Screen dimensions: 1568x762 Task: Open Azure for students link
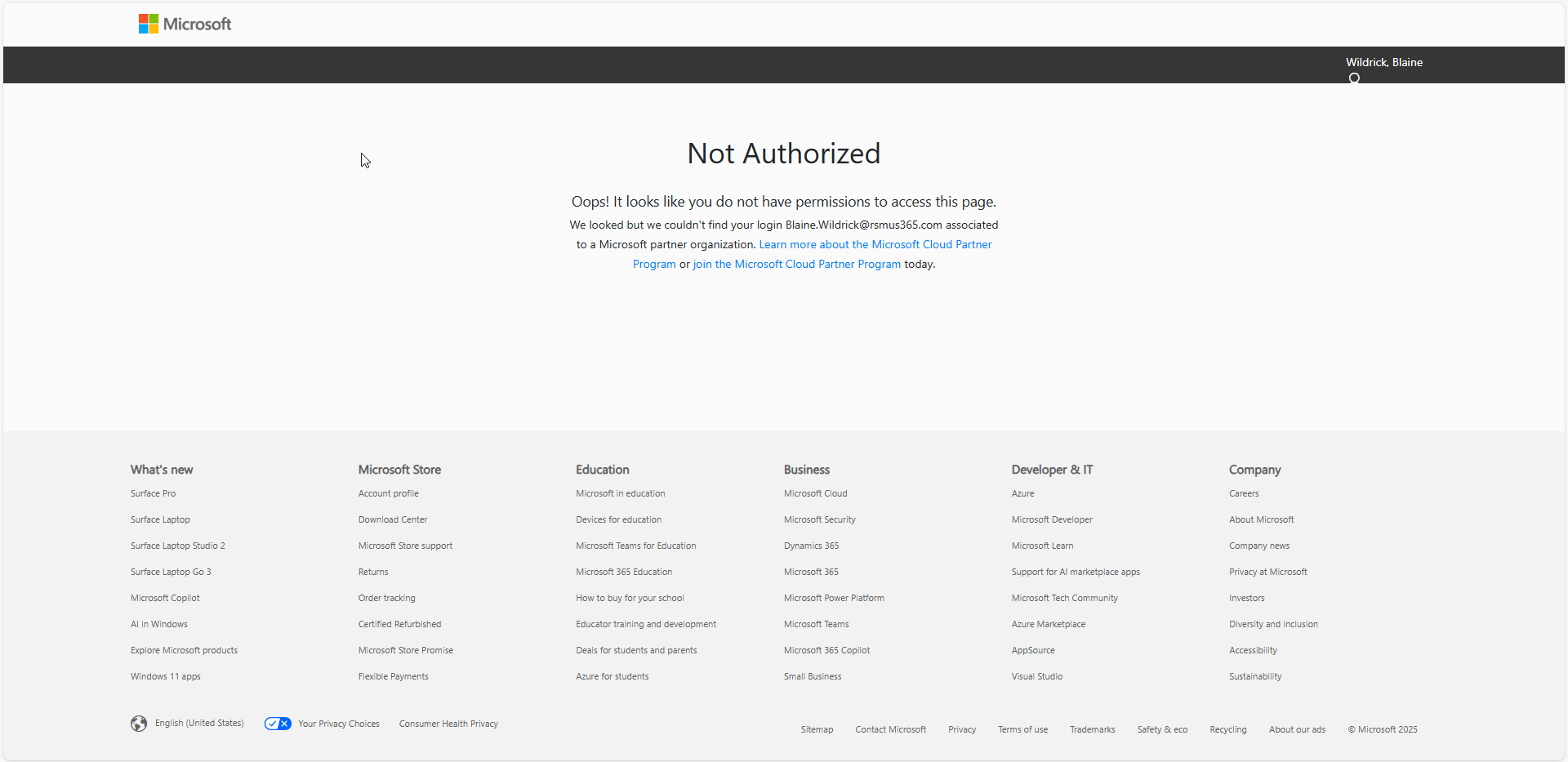[612, 676]
